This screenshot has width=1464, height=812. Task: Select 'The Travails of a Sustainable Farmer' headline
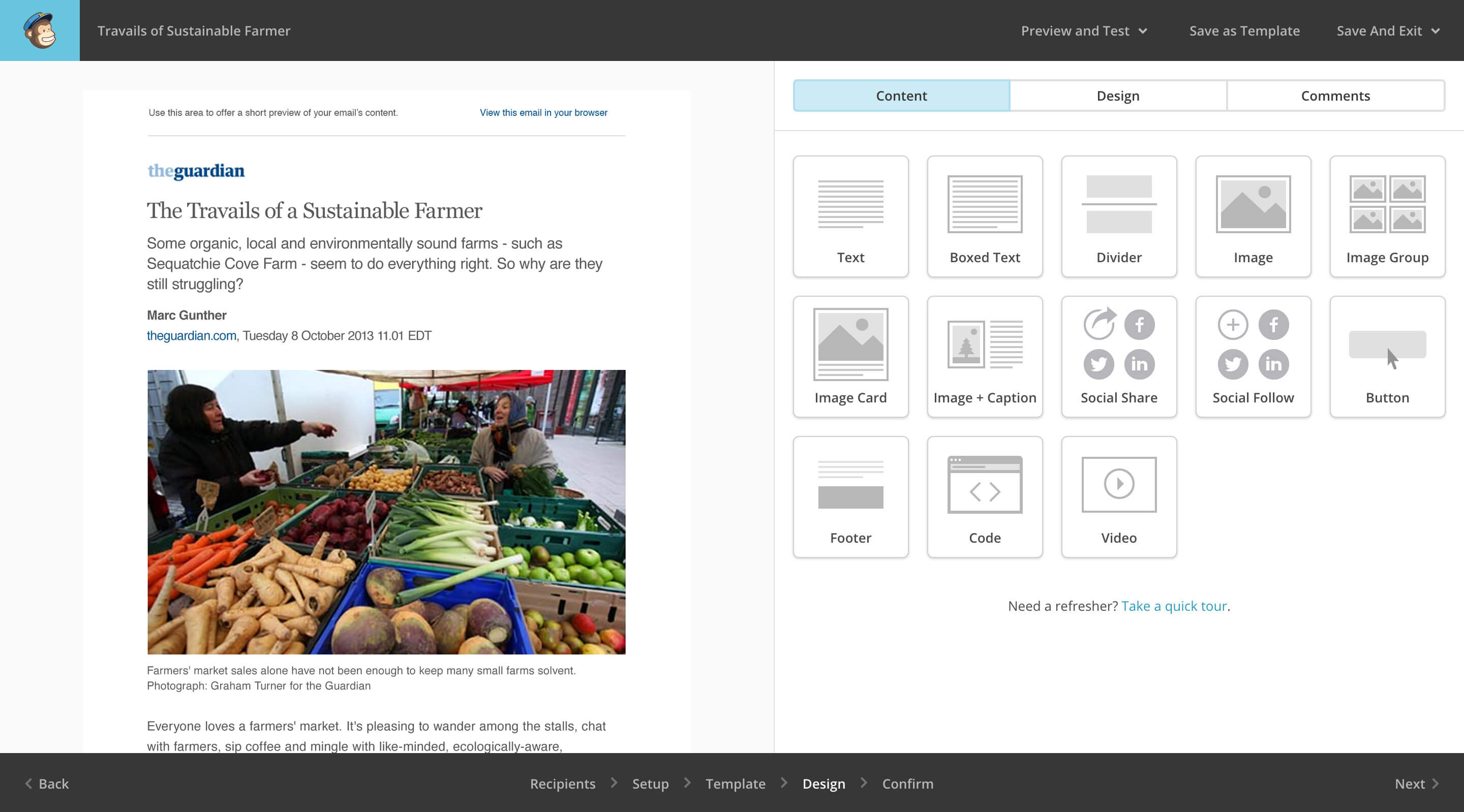pyautogui.click(x=314, y=210)
